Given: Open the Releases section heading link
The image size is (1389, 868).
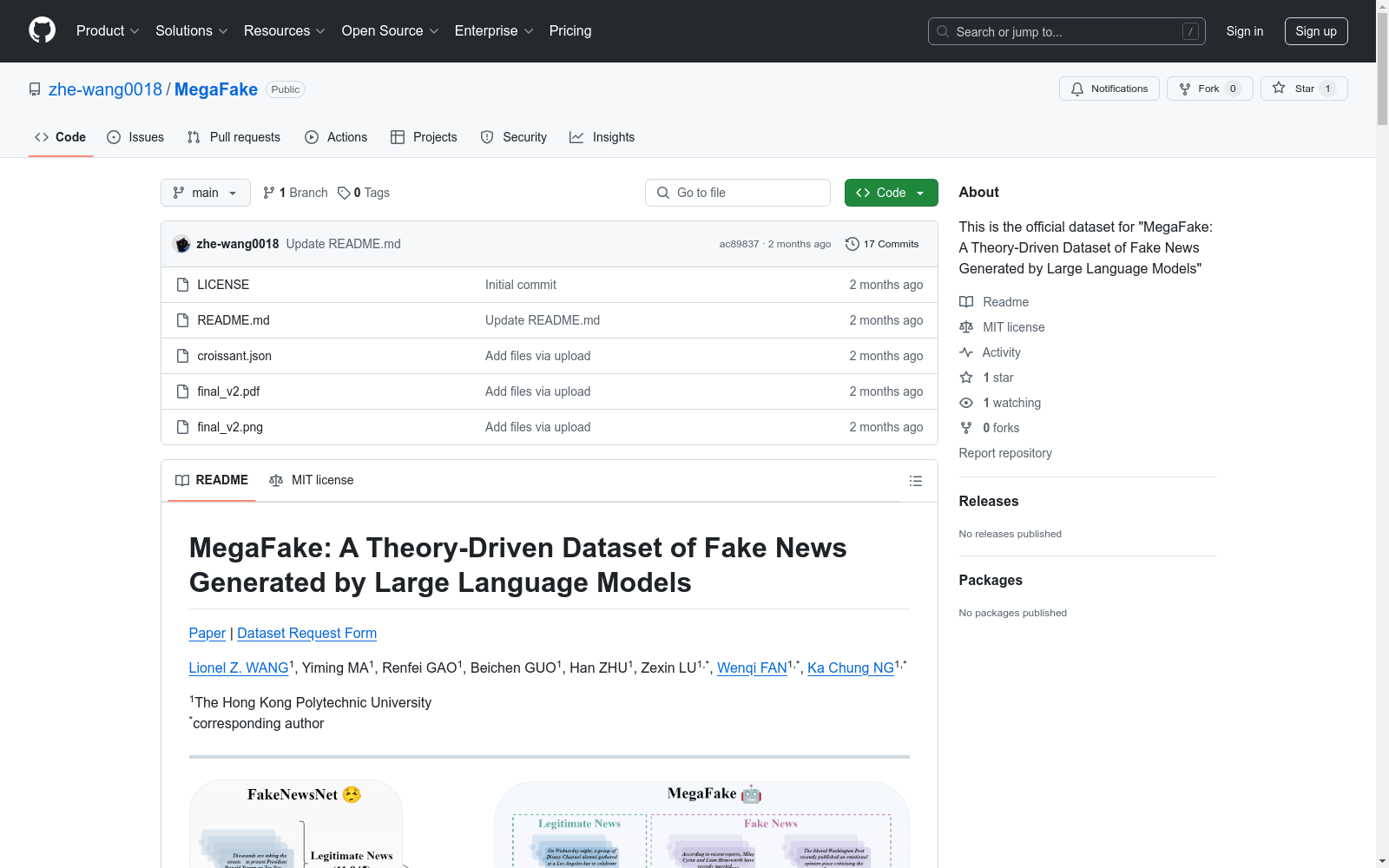Looking at the screenshot, I should (x=989, y=501).
